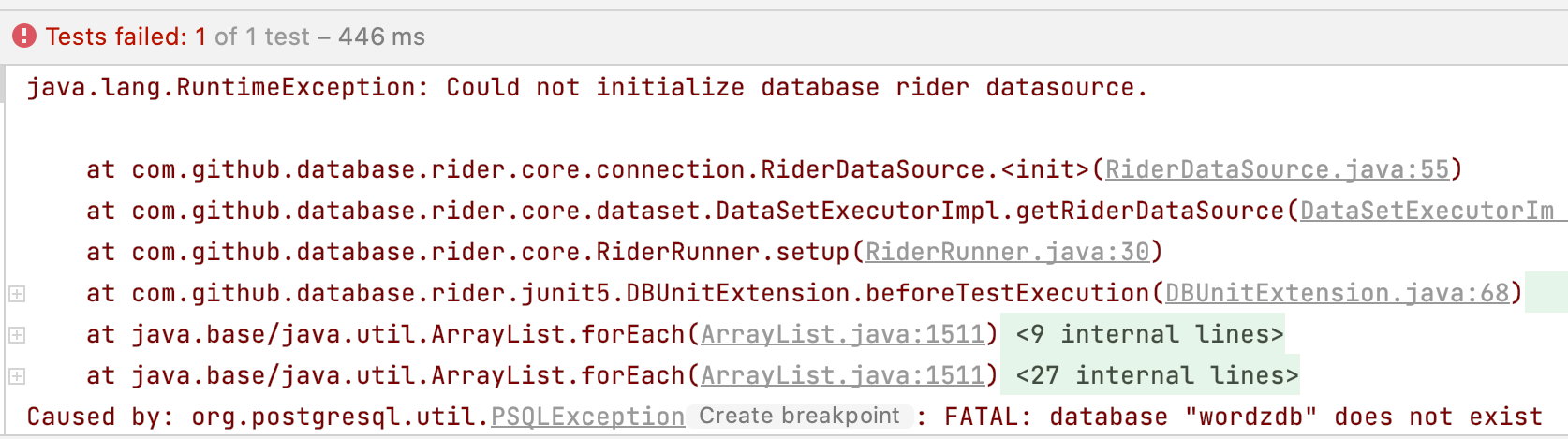
Task: Expand the fold icon beside the DBUnitExtension line
Action: coord(17,294)
